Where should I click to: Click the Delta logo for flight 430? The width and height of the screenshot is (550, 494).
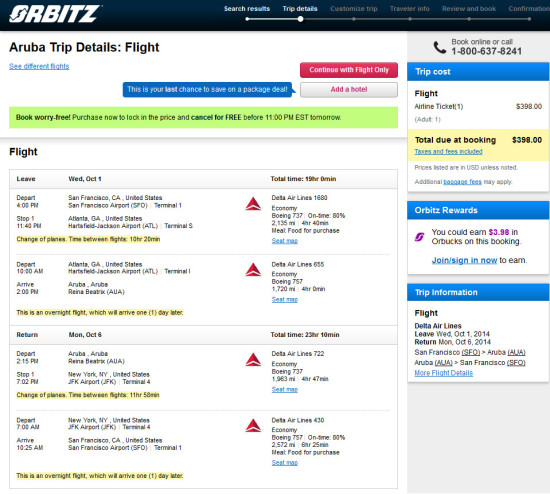coord(253,426)
